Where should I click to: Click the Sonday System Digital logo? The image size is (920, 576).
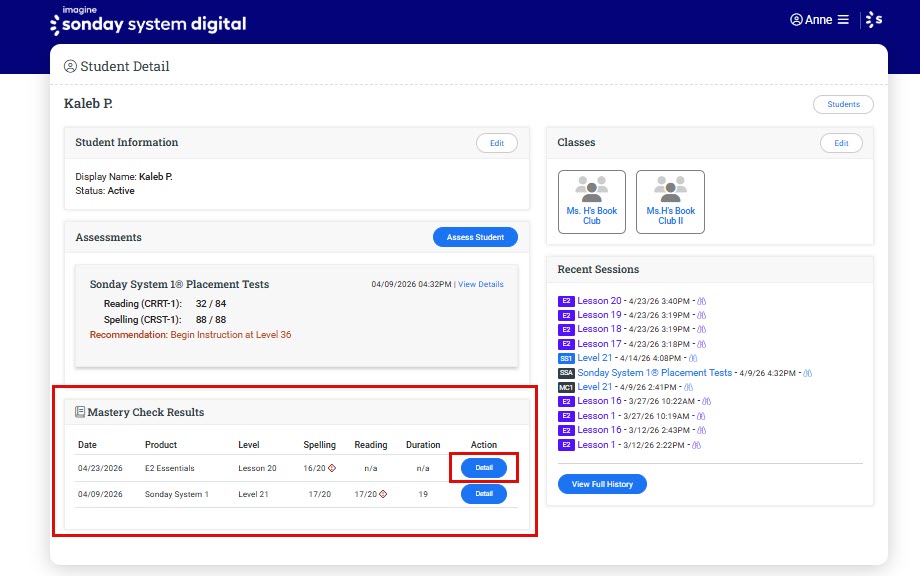[148, 21]
